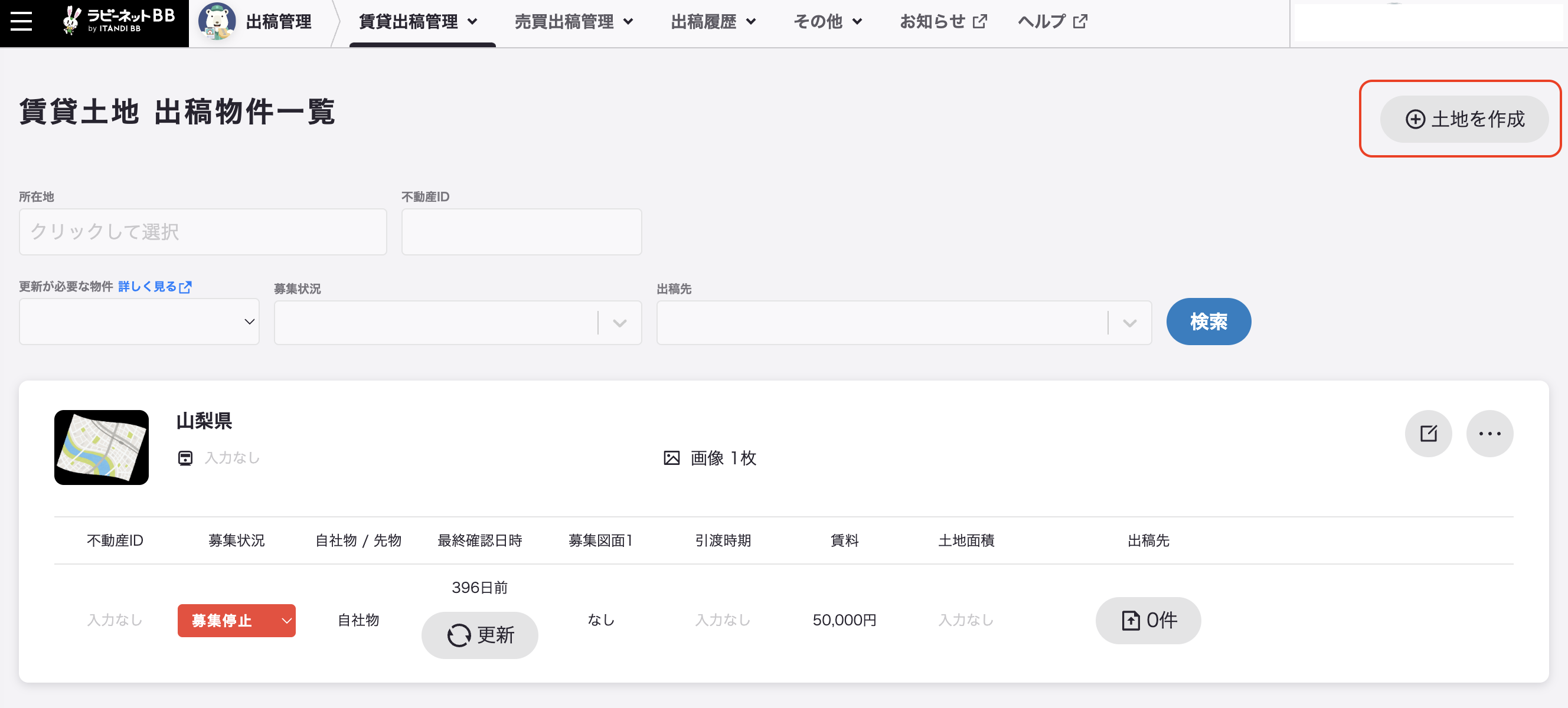This screenshot has width=1568, height=708.
Task: Open the three-dots more menu
Action: click(1489, 434)
